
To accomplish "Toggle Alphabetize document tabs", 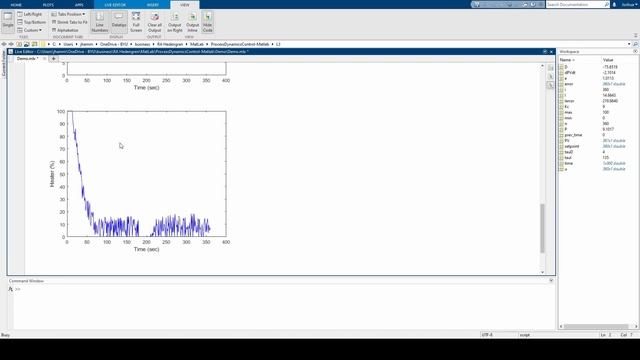I will pyautogui.click(x=65, y=30).
